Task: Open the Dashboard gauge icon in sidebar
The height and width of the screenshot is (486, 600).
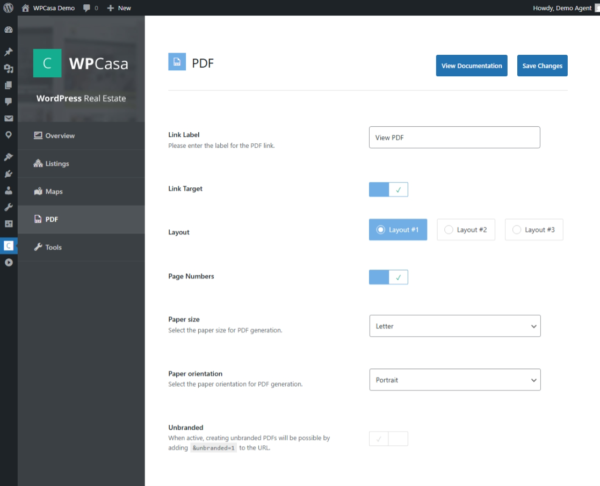Action: (x=8, y=30)
